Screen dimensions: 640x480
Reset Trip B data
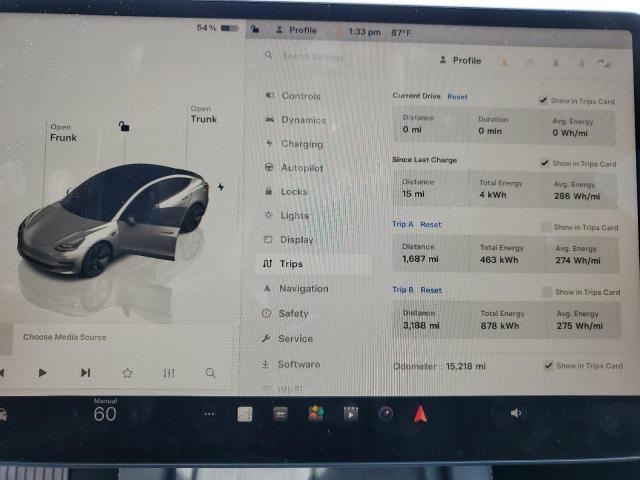coord(431,290)
